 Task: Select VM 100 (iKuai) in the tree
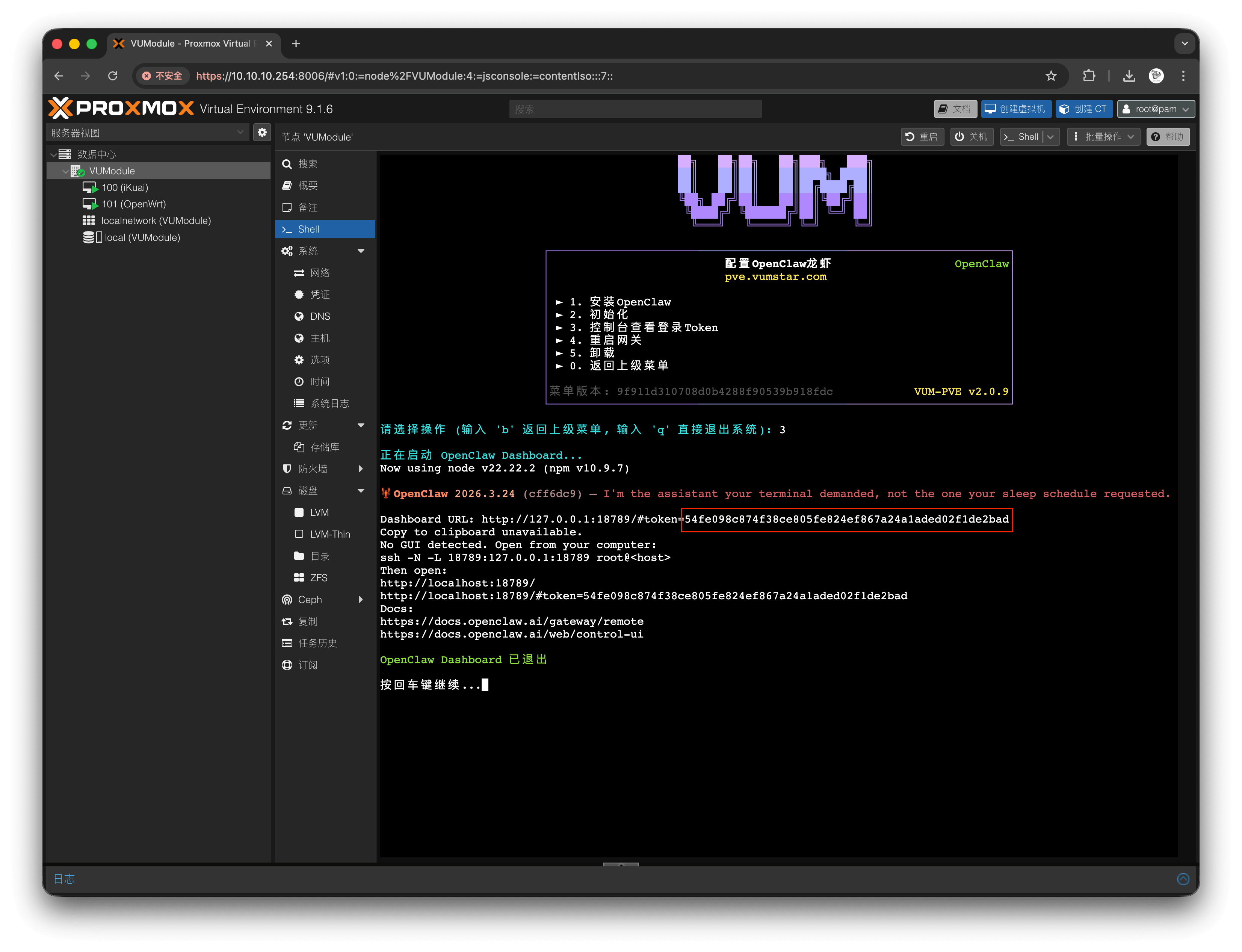pos(125,187)
